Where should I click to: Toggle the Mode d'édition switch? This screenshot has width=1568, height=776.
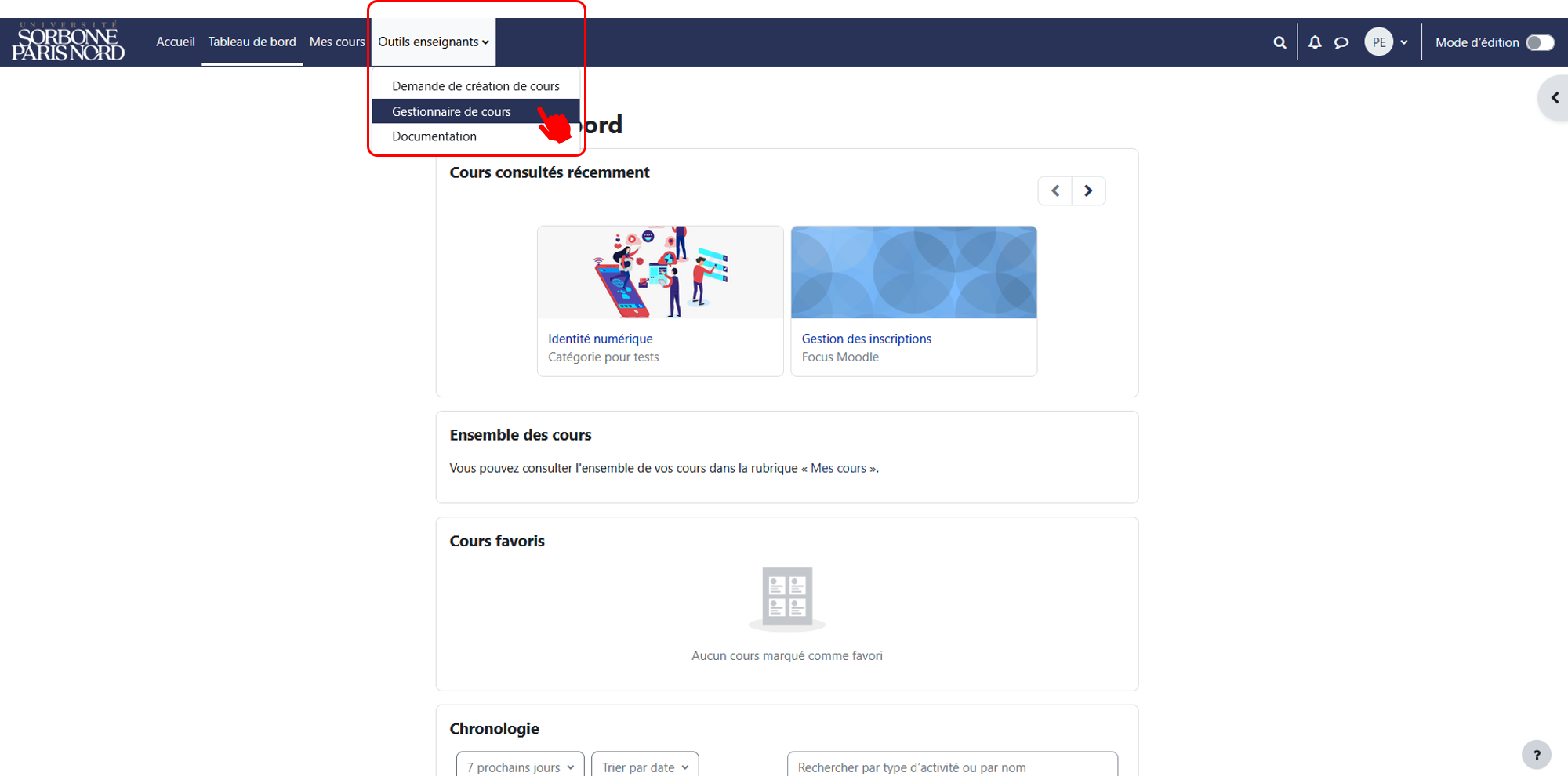pyautogui.click(x=1540, y=42)
